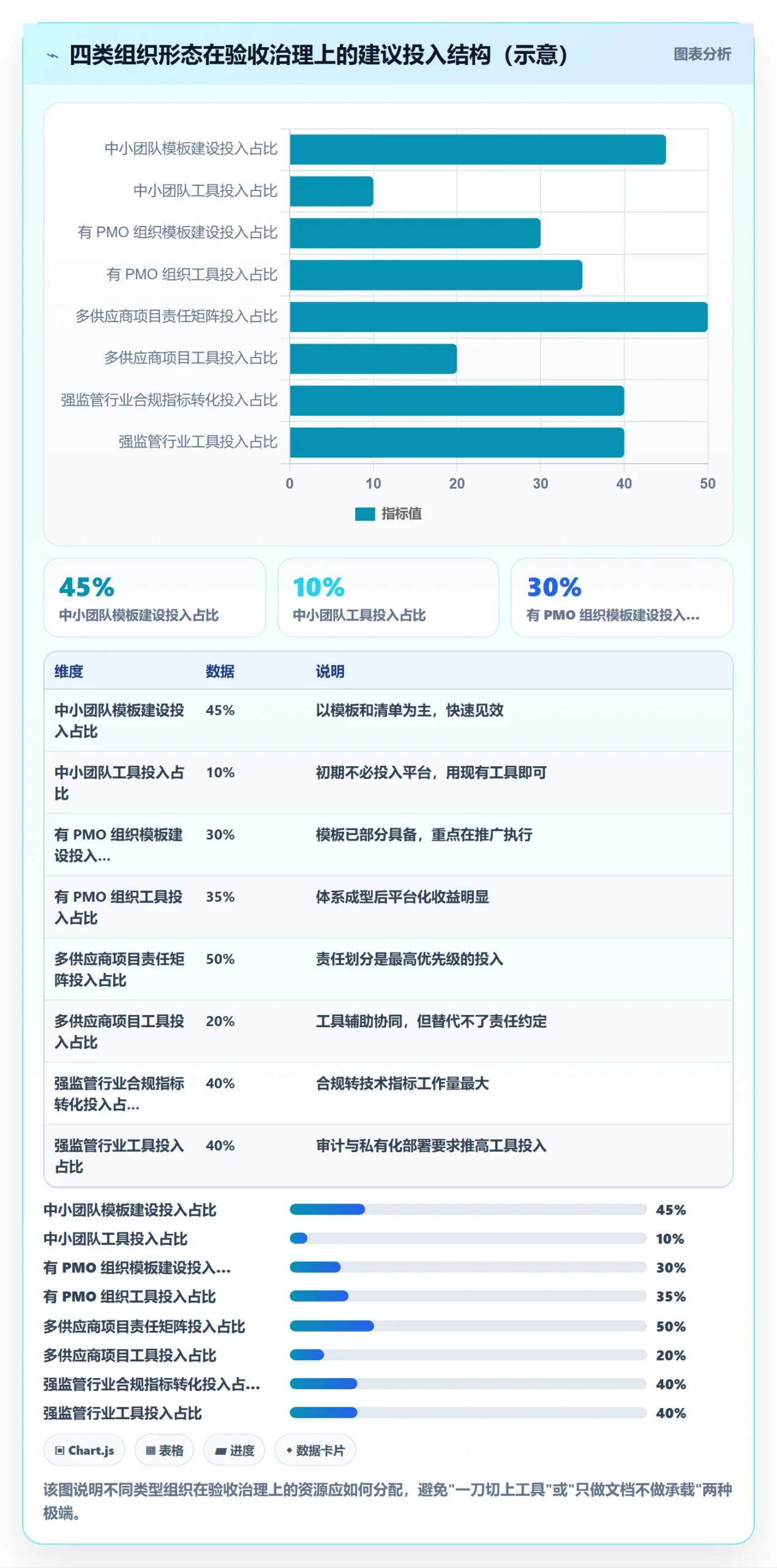The image size is (777, 1568).
Task: Click table cell 审计与私有化部署要求推高工具投入
Action: [431, 1145]
